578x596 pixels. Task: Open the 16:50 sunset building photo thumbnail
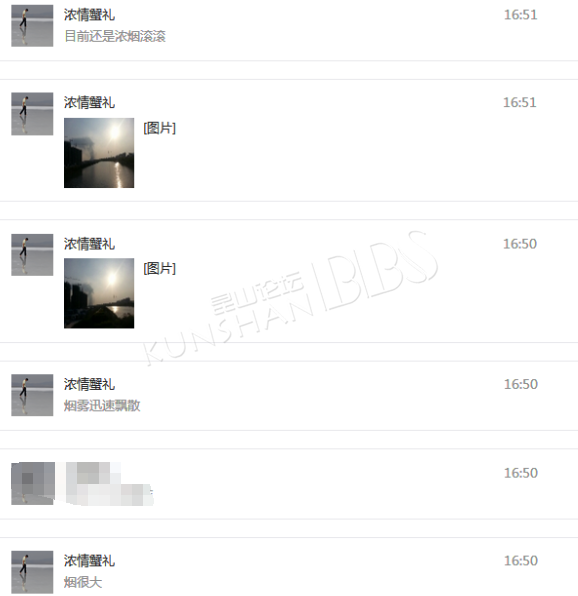click(99, 293)
